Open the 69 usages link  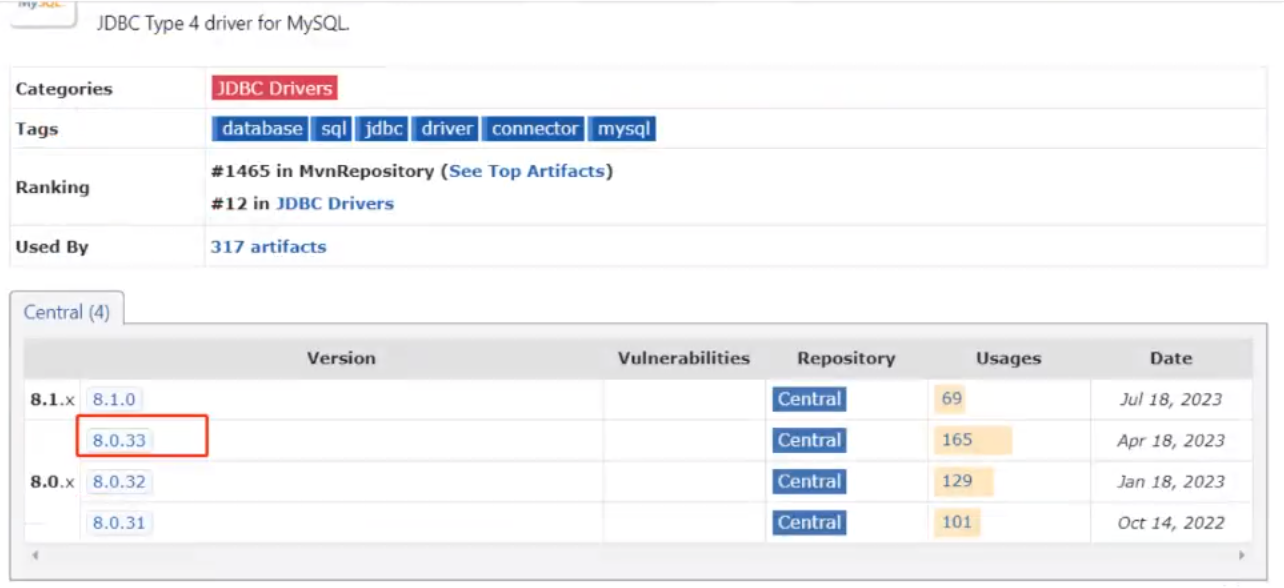951,399
